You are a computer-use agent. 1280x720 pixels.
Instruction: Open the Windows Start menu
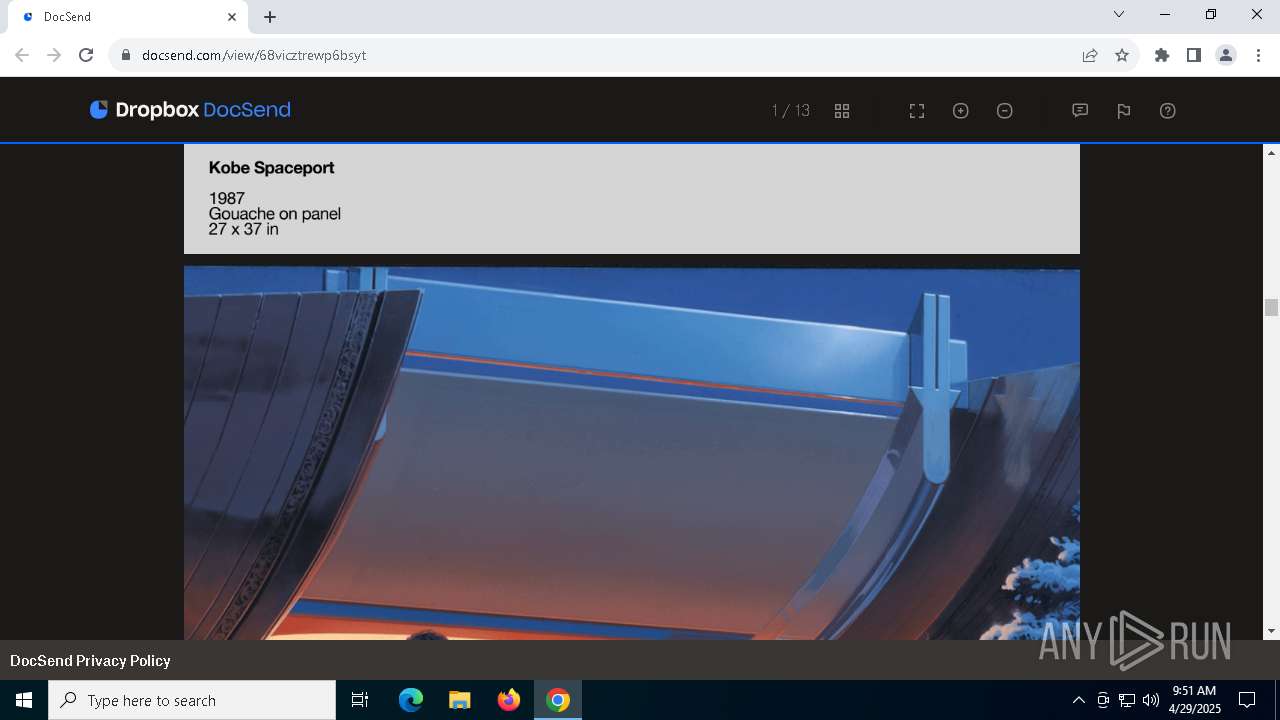[24, 700]
